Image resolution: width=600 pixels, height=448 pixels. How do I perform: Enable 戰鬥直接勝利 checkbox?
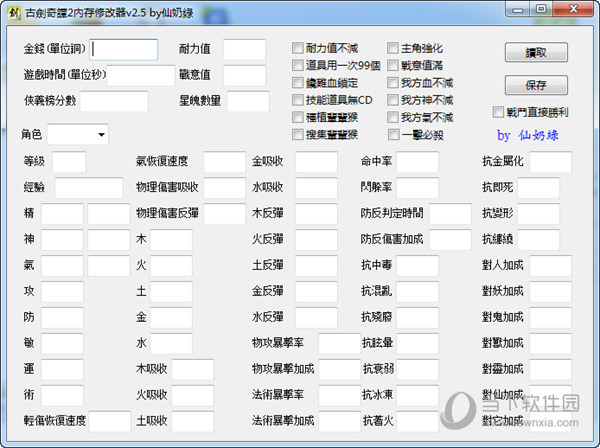click(x=499, y=112)
